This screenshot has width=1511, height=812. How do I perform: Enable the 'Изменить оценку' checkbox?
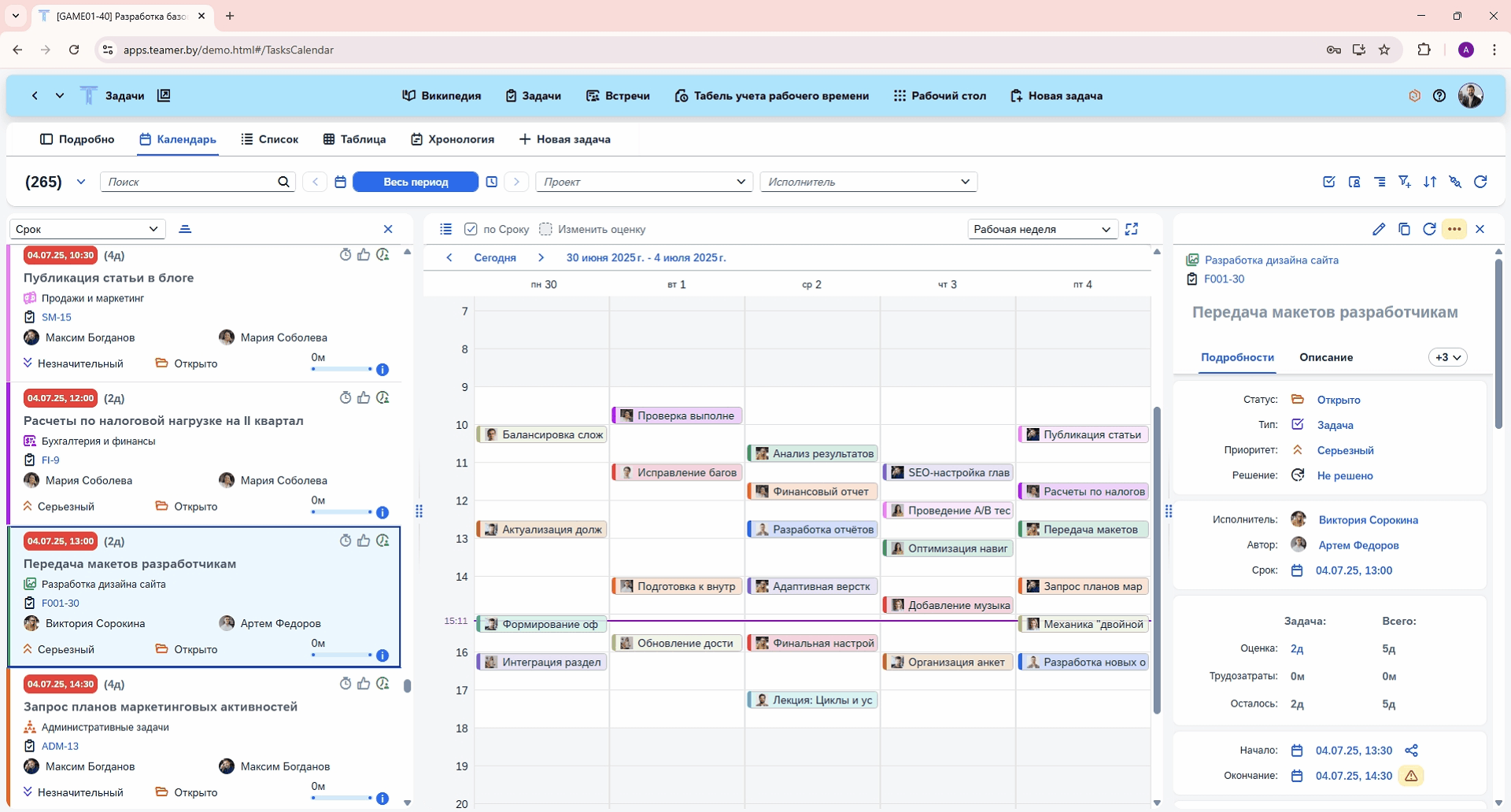tap(545, 229)
